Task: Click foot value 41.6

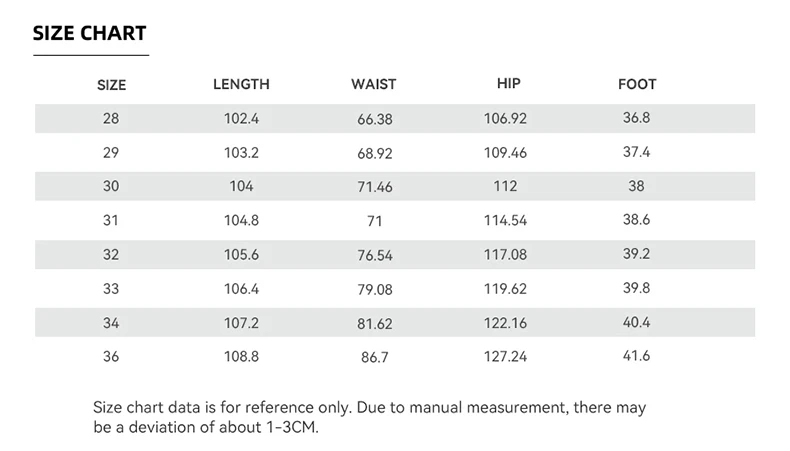Action: [x=636, y=356]
